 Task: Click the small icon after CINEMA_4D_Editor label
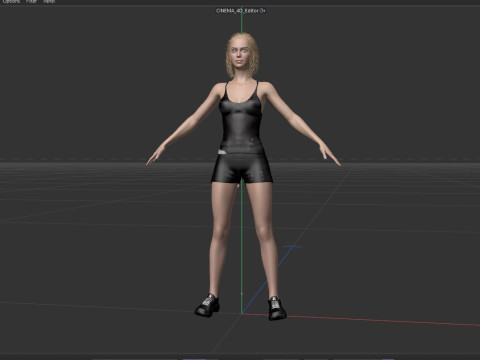tap(263, 11)
